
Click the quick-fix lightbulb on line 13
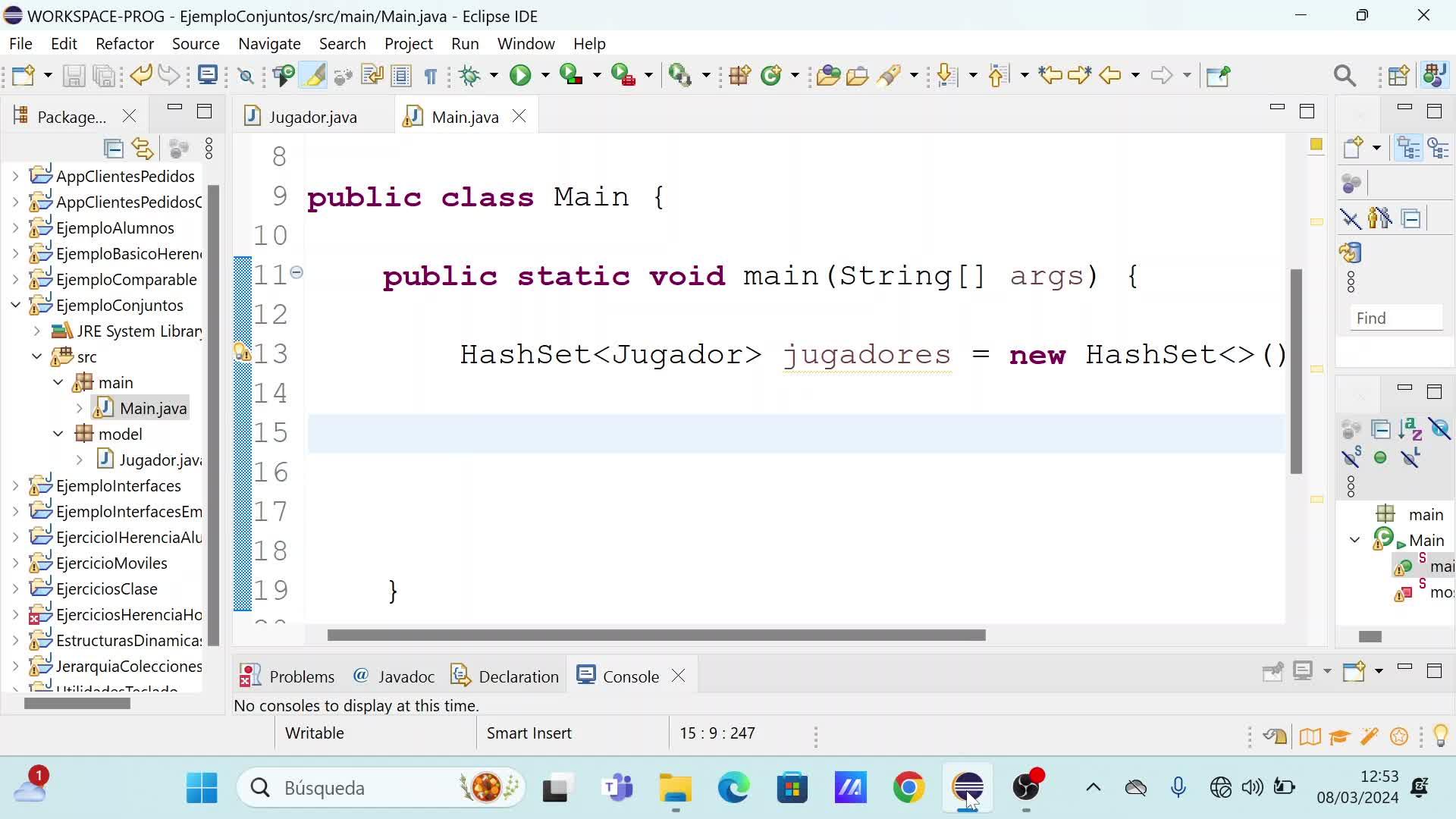tap(241, 353)
